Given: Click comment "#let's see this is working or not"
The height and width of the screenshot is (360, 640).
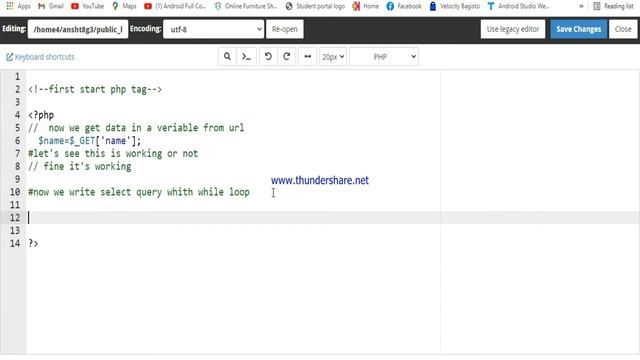Looking at the screenshot, I should tap(113, 153).
